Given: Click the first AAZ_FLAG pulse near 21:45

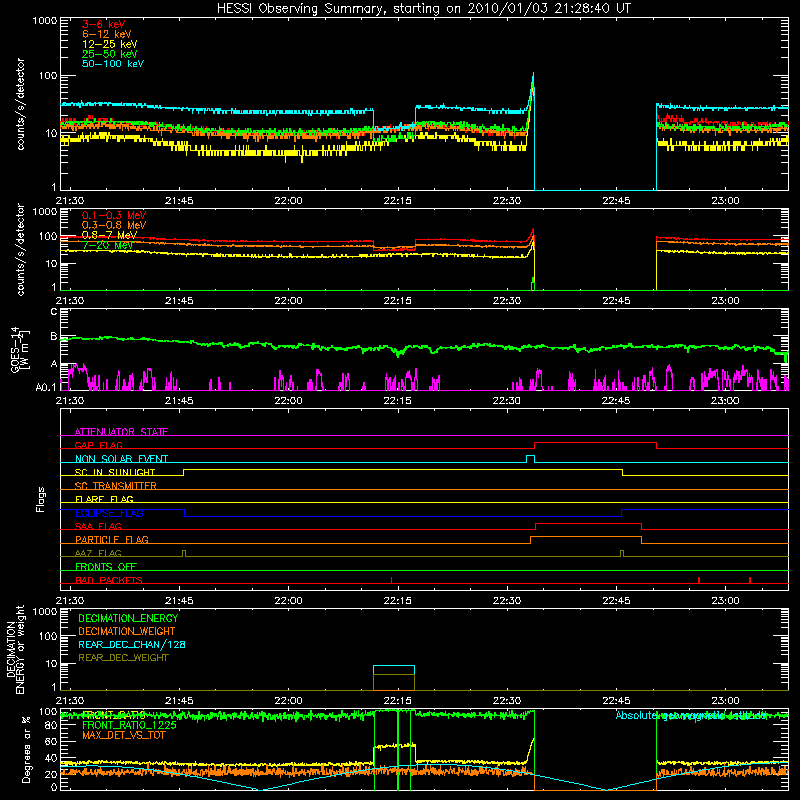Looking at the screenshot, I should 184,553.
